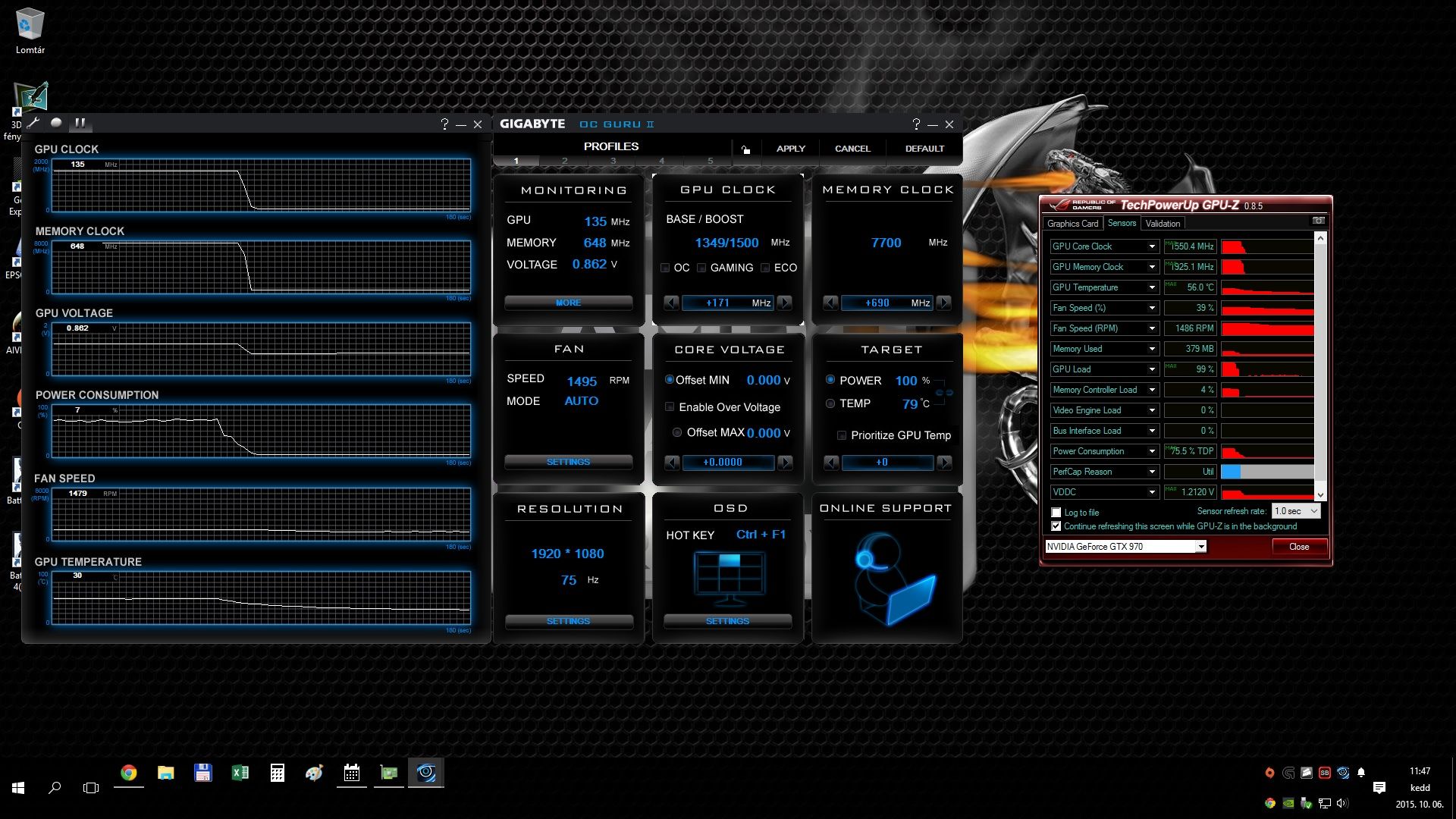This screenshot has height=819, width=1456.
Task: Click the taskbar search magnifier
Action: click(x=55, y=788)
